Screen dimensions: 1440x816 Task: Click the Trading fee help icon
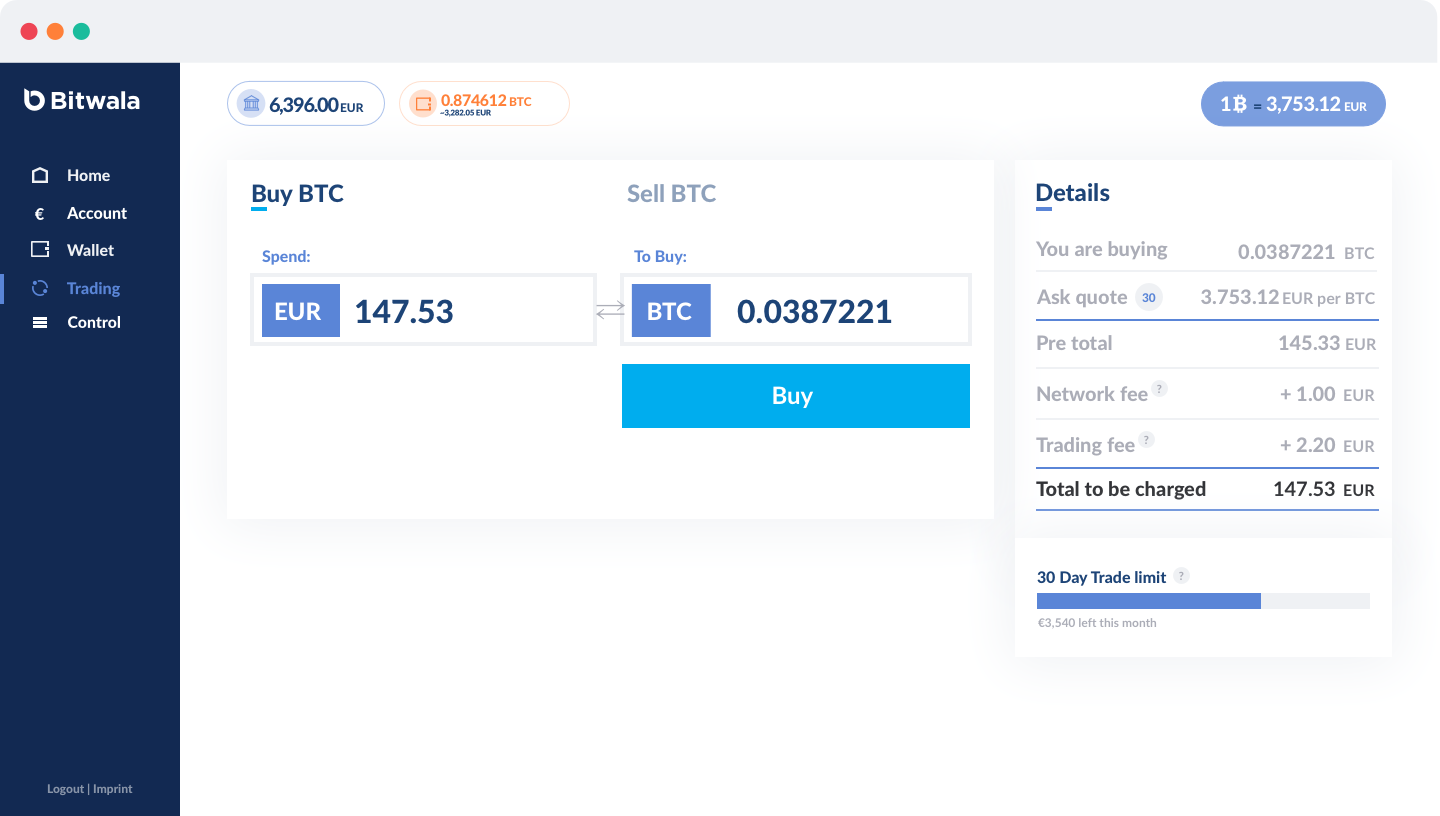tap(1147, 439)
